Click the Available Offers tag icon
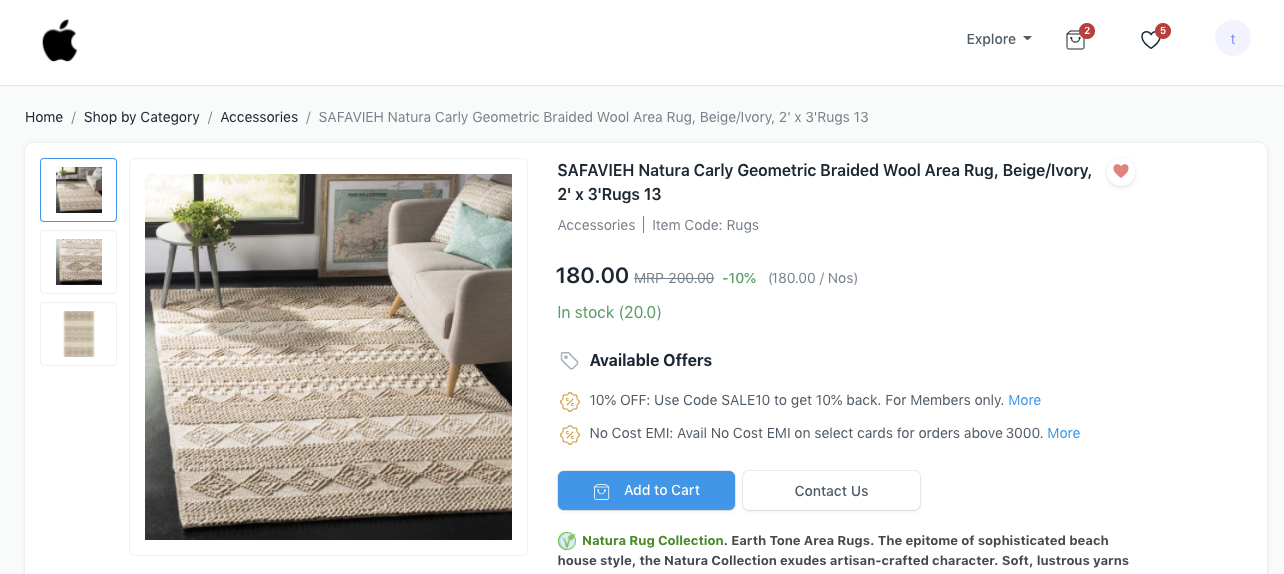 point(569,360)
